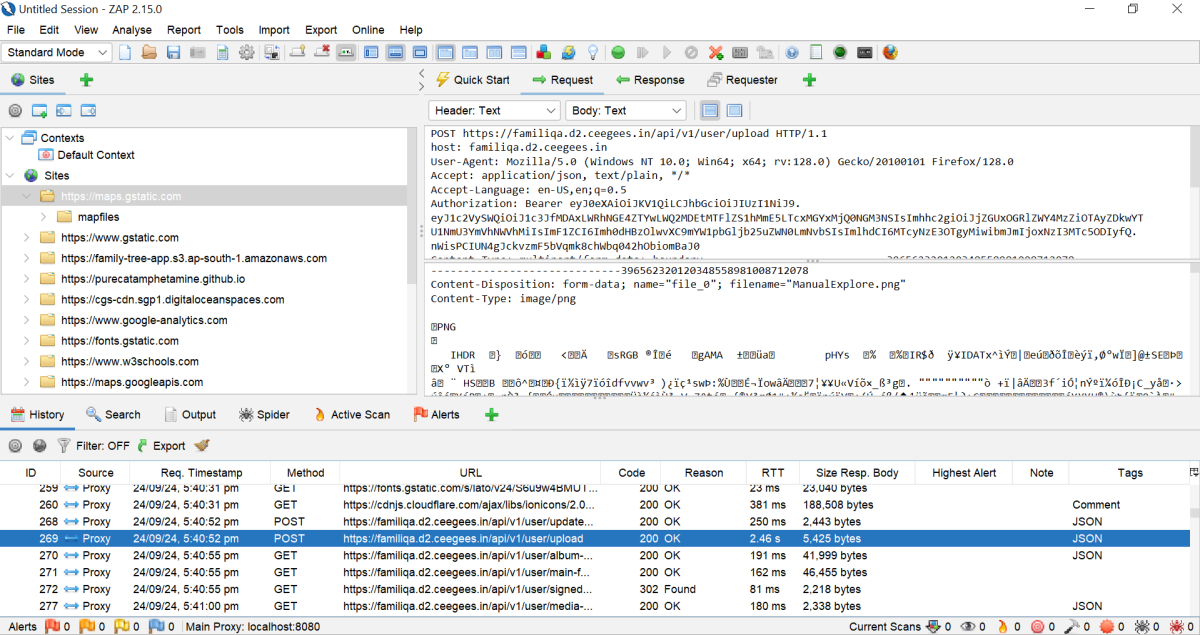Image resolution: width=1200 pixels, height=635 pixels.
Task: Open Session Properties document icon
Action: click(x=222, y=52)
